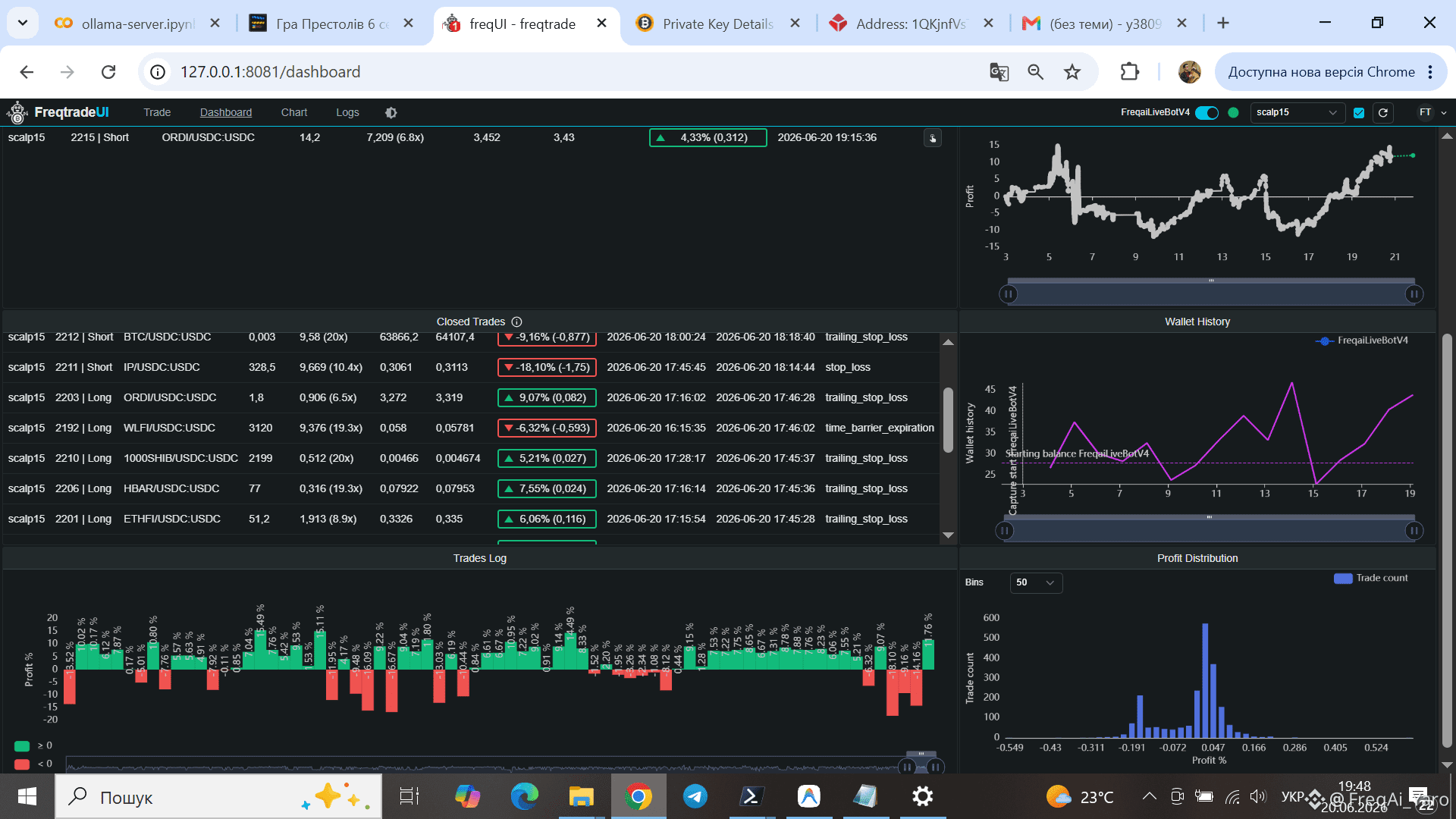This screenshot has height=819, width=1456.
Task: View site information icon beside the URL
Action: (158, 72)
